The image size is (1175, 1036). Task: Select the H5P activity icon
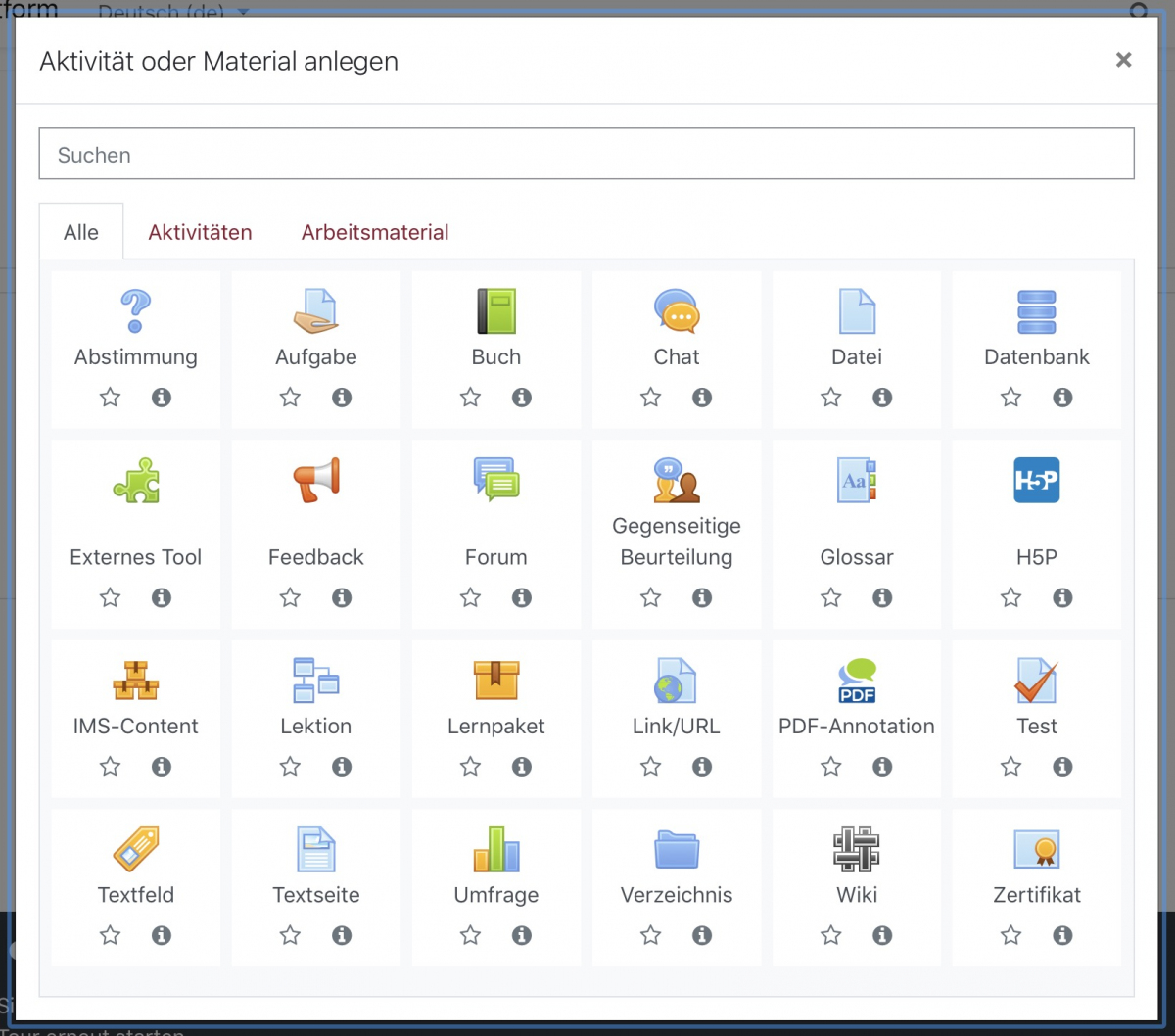pyautogui.click(x=1036, y=480)
